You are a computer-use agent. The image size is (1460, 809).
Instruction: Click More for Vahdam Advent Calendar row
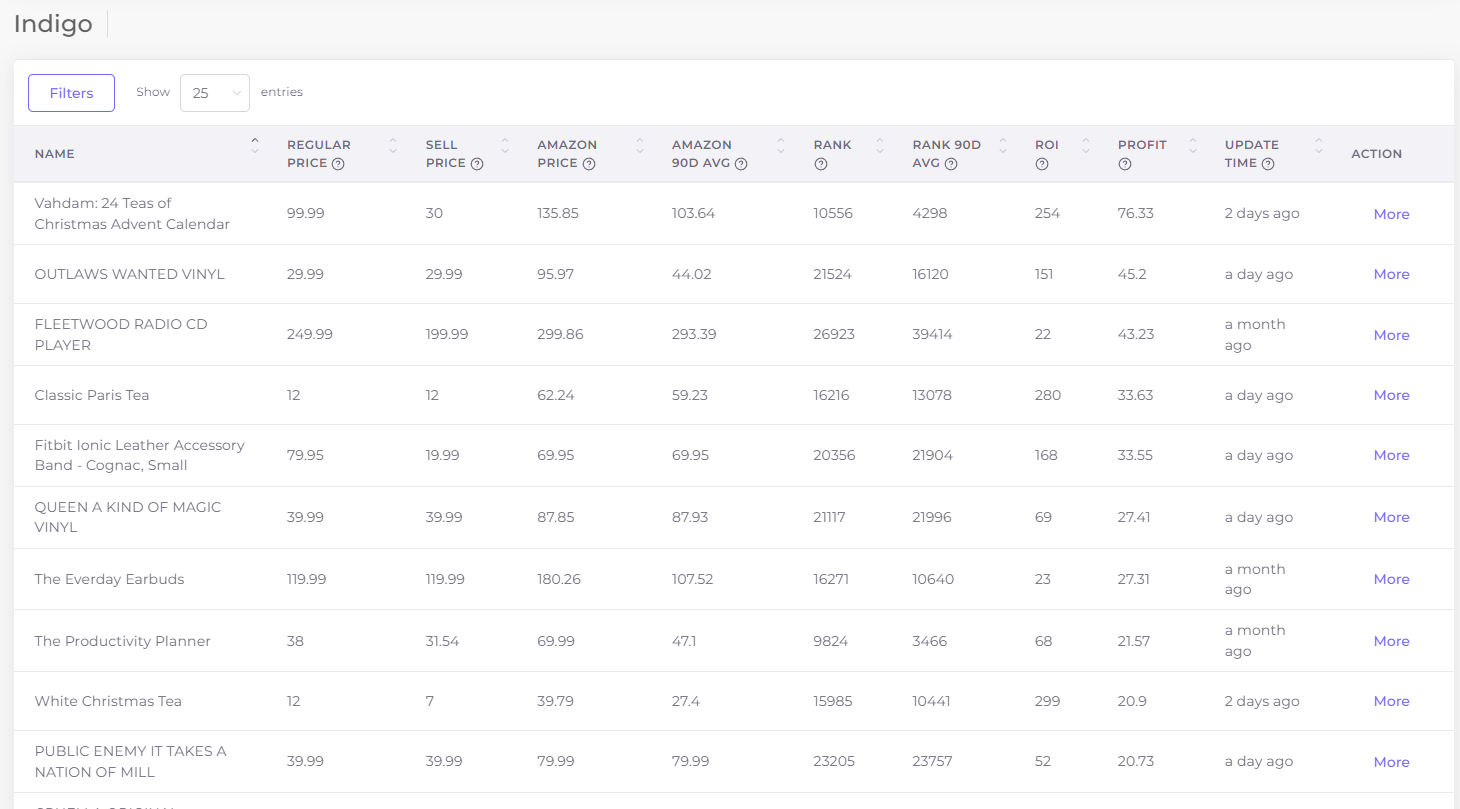1391,214
